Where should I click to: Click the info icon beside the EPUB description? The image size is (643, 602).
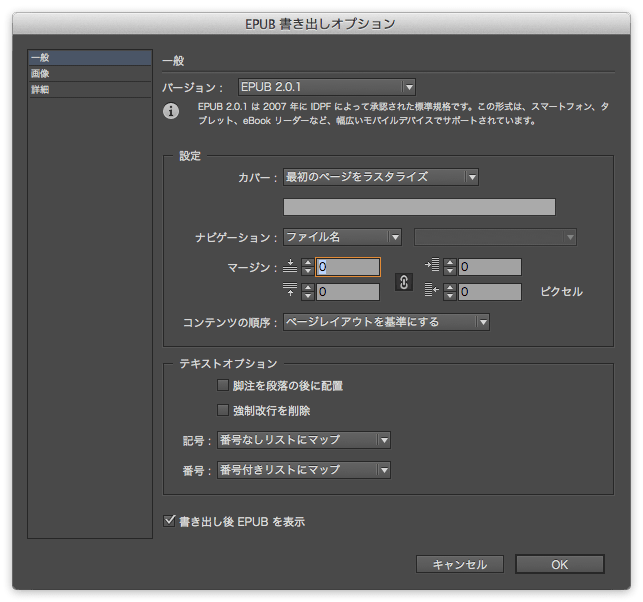point(171,111)
